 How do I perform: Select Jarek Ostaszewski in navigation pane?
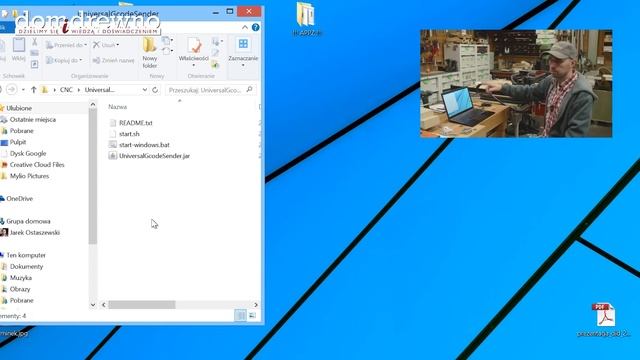coord(35,232)
